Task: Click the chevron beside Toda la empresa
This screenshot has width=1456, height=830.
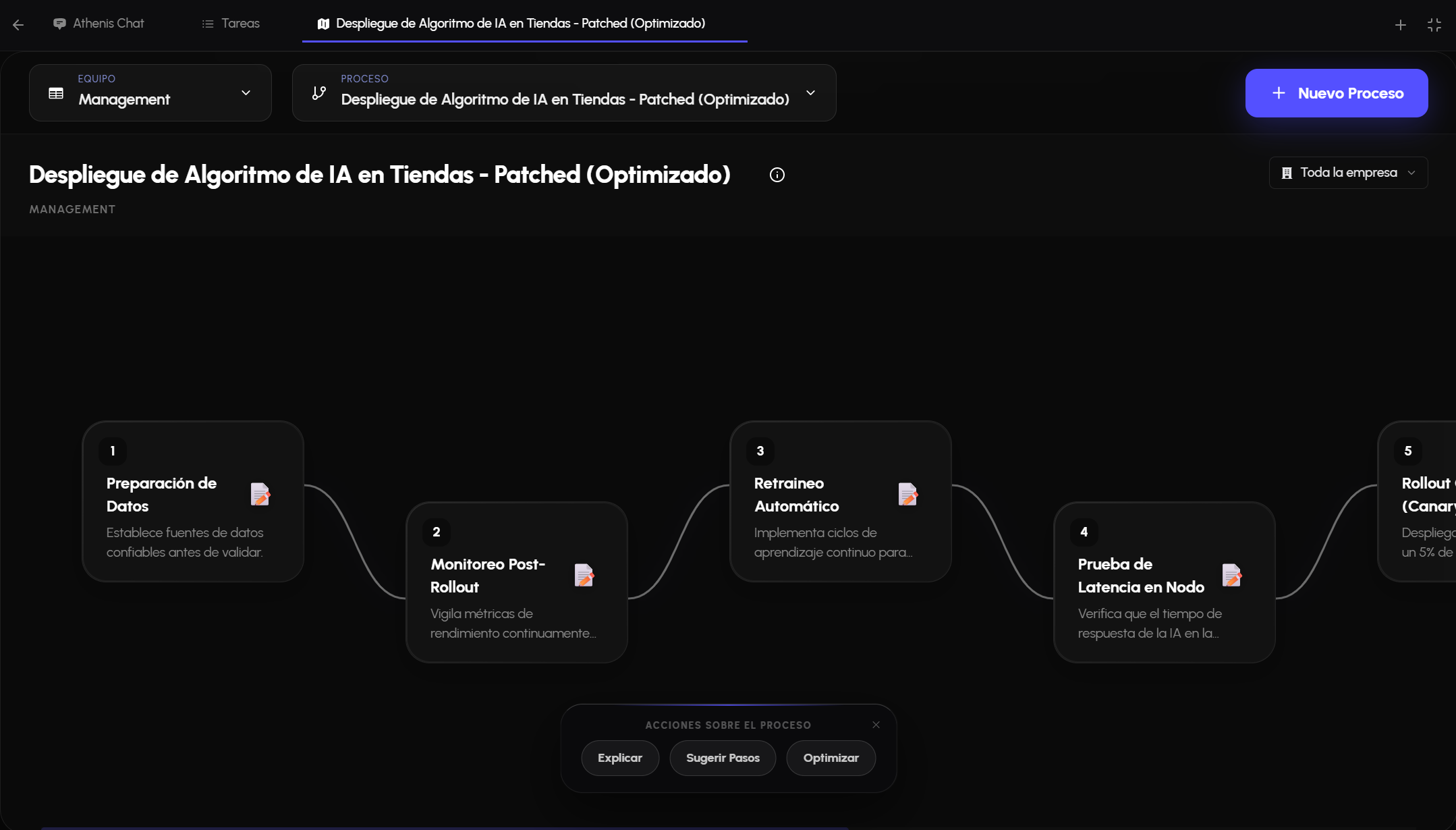Action: pyautogui.click(x=1411, y=173)
